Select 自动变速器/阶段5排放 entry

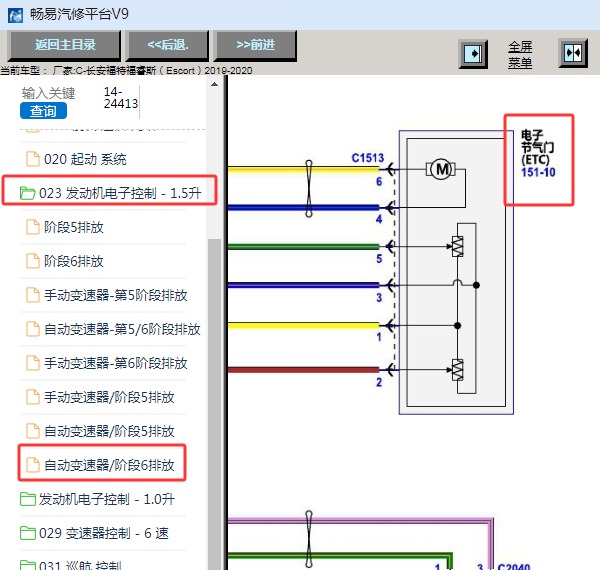point(109,431)
